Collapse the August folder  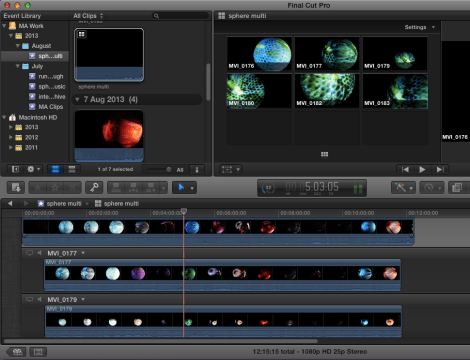(18, 46)
